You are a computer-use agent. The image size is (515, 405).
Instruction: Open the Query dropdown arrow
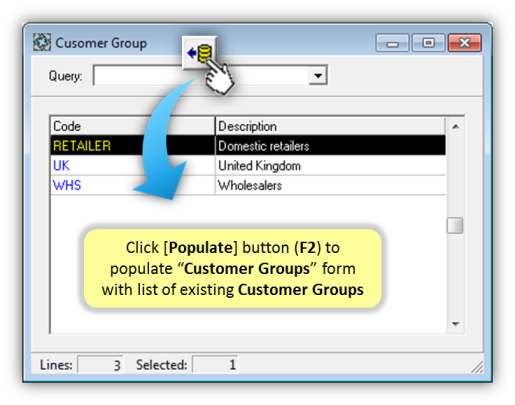318,75
